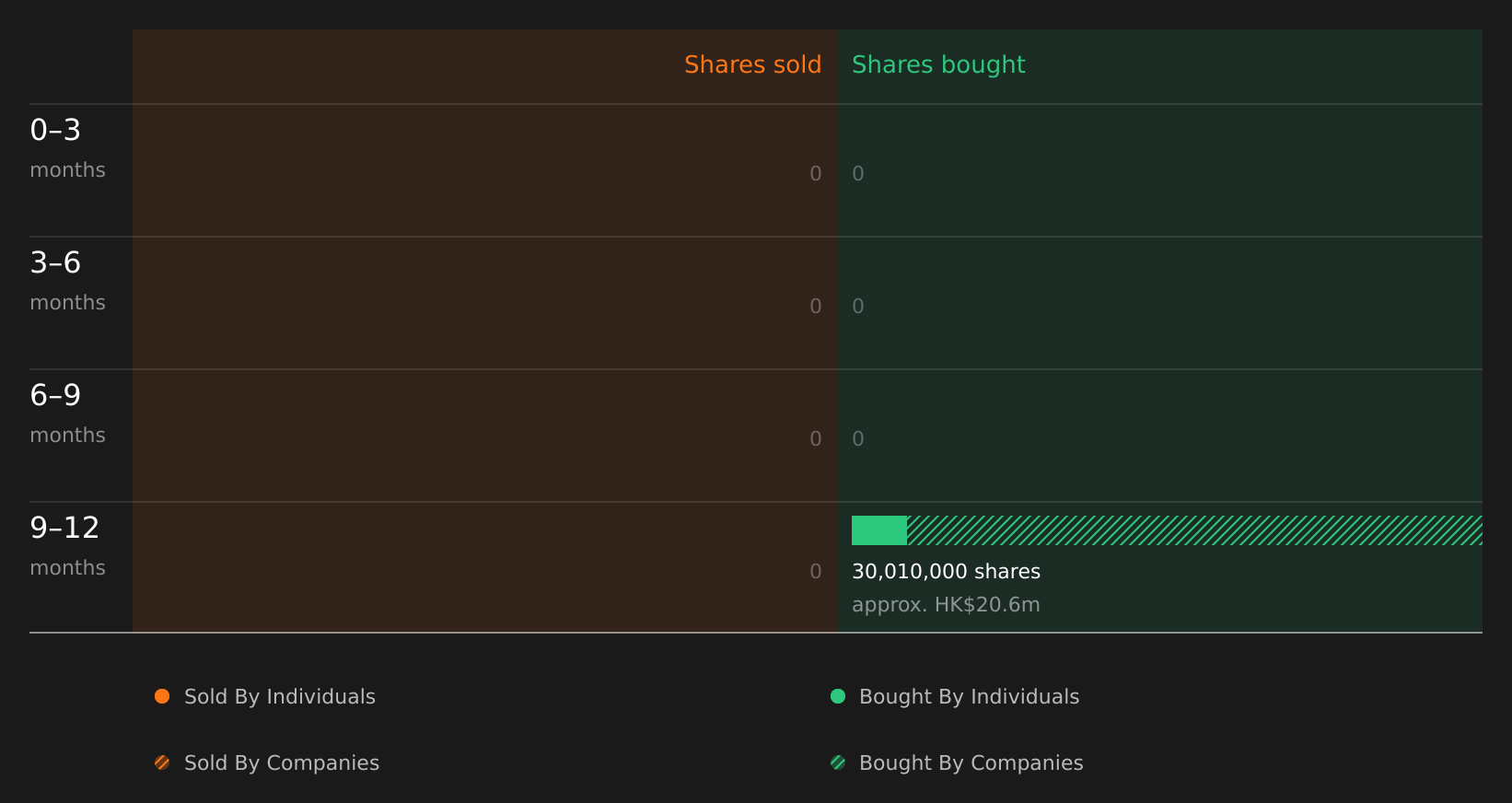Screen dimensions: 1512x803
Task: Click shares sold zero in 9–12 months row
Action: (x=816, y=572)
